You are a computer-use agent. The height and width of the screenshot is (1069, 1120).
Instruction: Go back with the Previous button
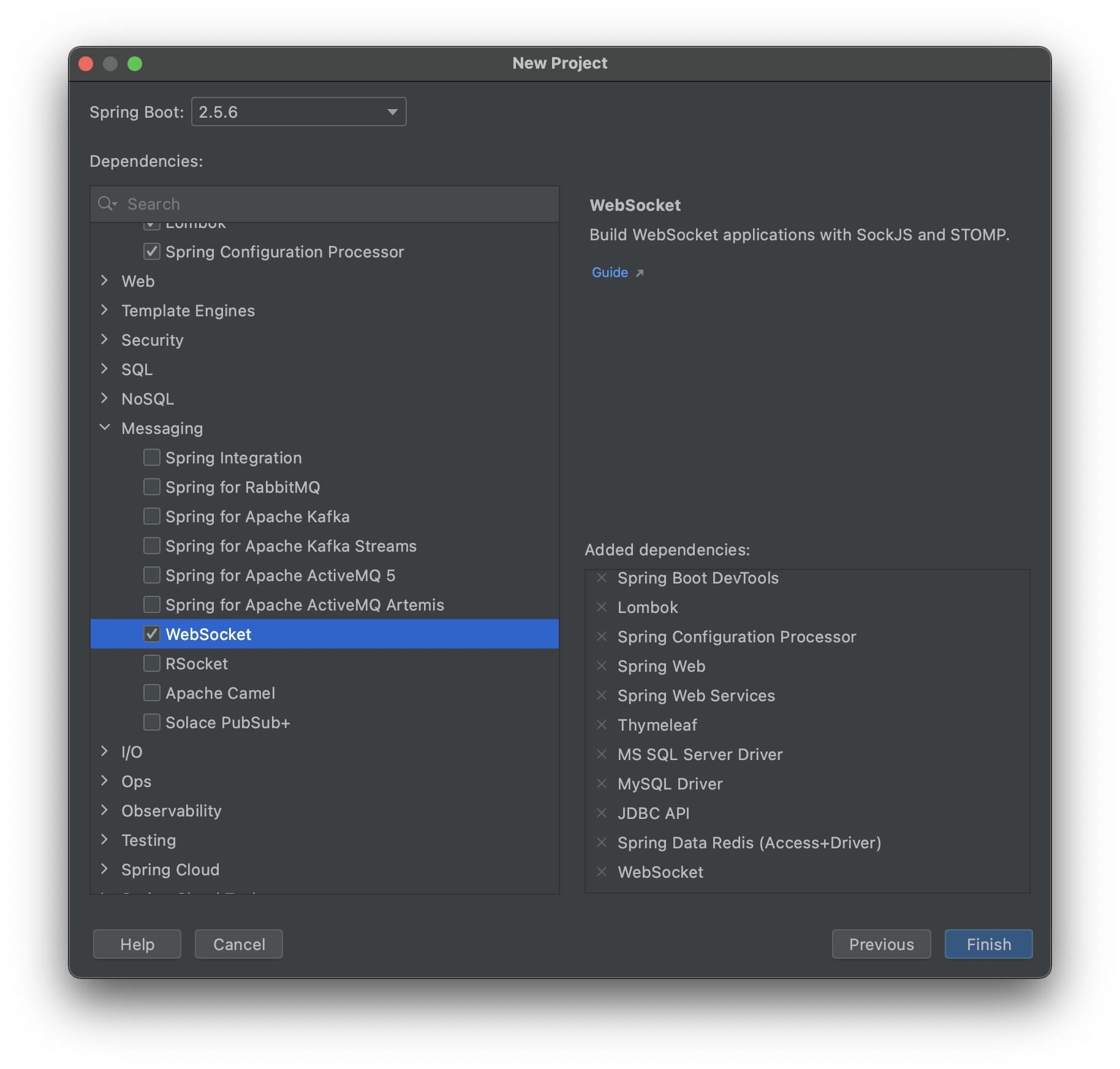tap(881, 944)
